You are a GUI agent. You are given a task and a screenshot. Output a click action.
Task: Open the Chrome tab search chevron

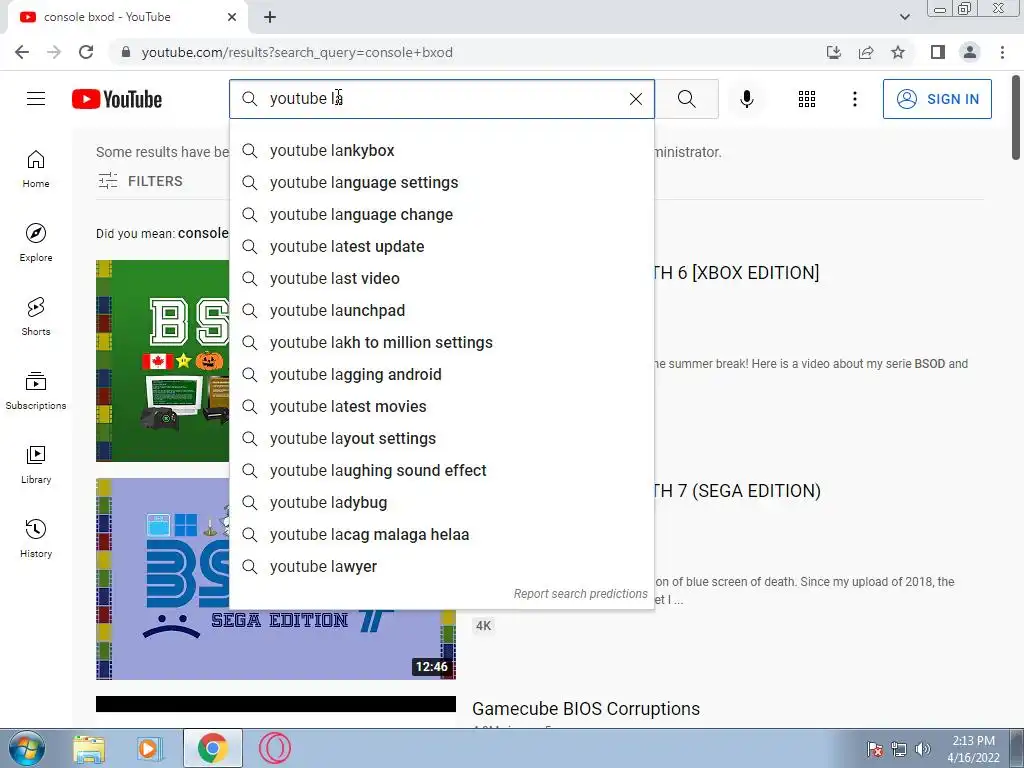click(x=904, y=17)
